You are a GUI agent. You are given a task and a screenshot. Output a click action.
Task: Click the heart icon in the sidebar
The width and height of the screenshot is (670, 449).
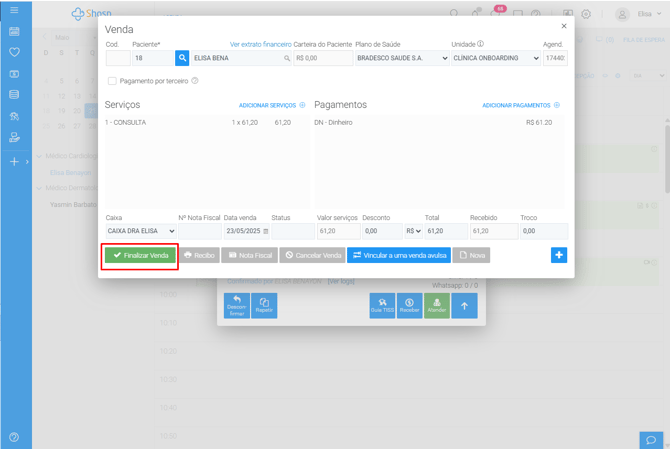[14, 52]
